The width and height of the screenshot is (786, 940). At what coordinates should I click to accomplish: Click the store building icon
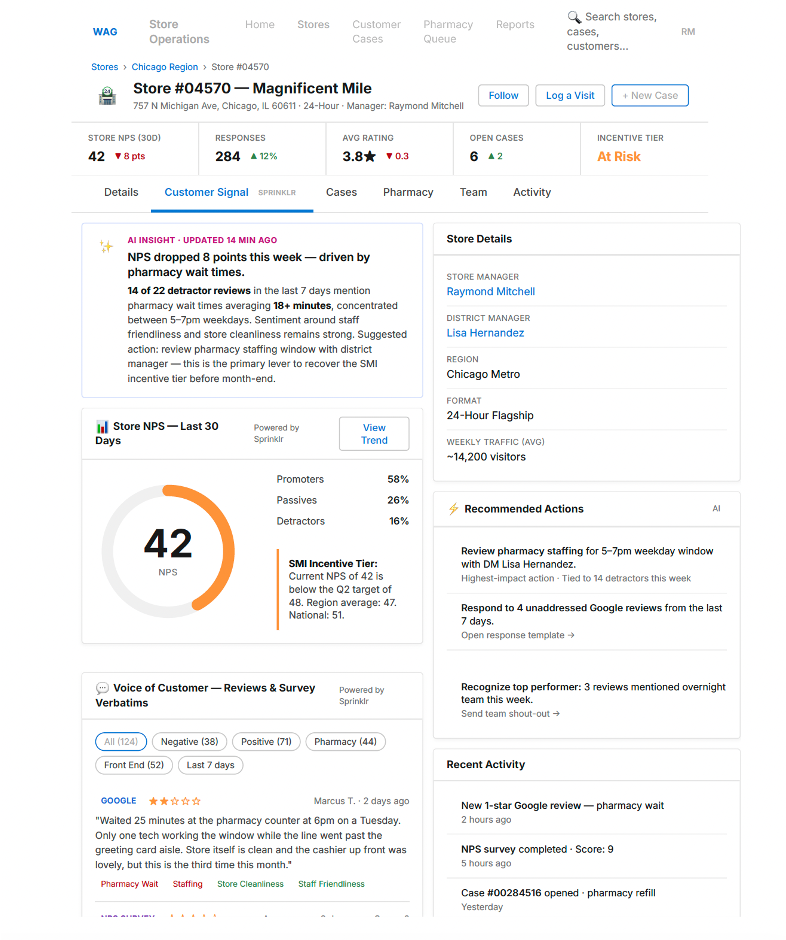coord(107,96)
